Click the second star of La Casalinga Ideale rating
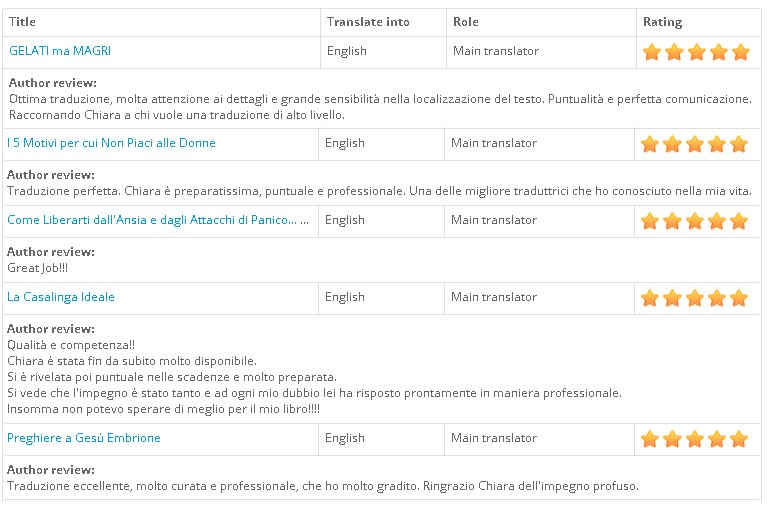The width and height of the screenshot is (771, 505). pyautogui.click(x=672, y=298)
